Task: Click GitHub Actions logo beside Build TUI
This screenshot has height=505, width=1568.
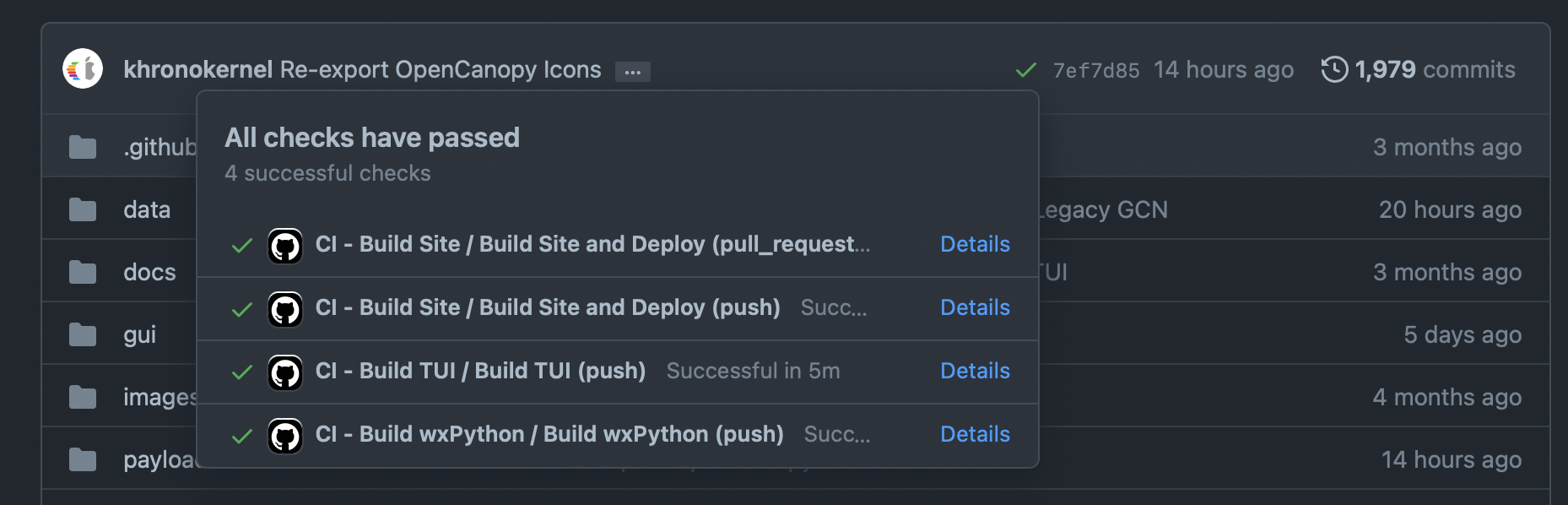Action: tap(285, 372)
